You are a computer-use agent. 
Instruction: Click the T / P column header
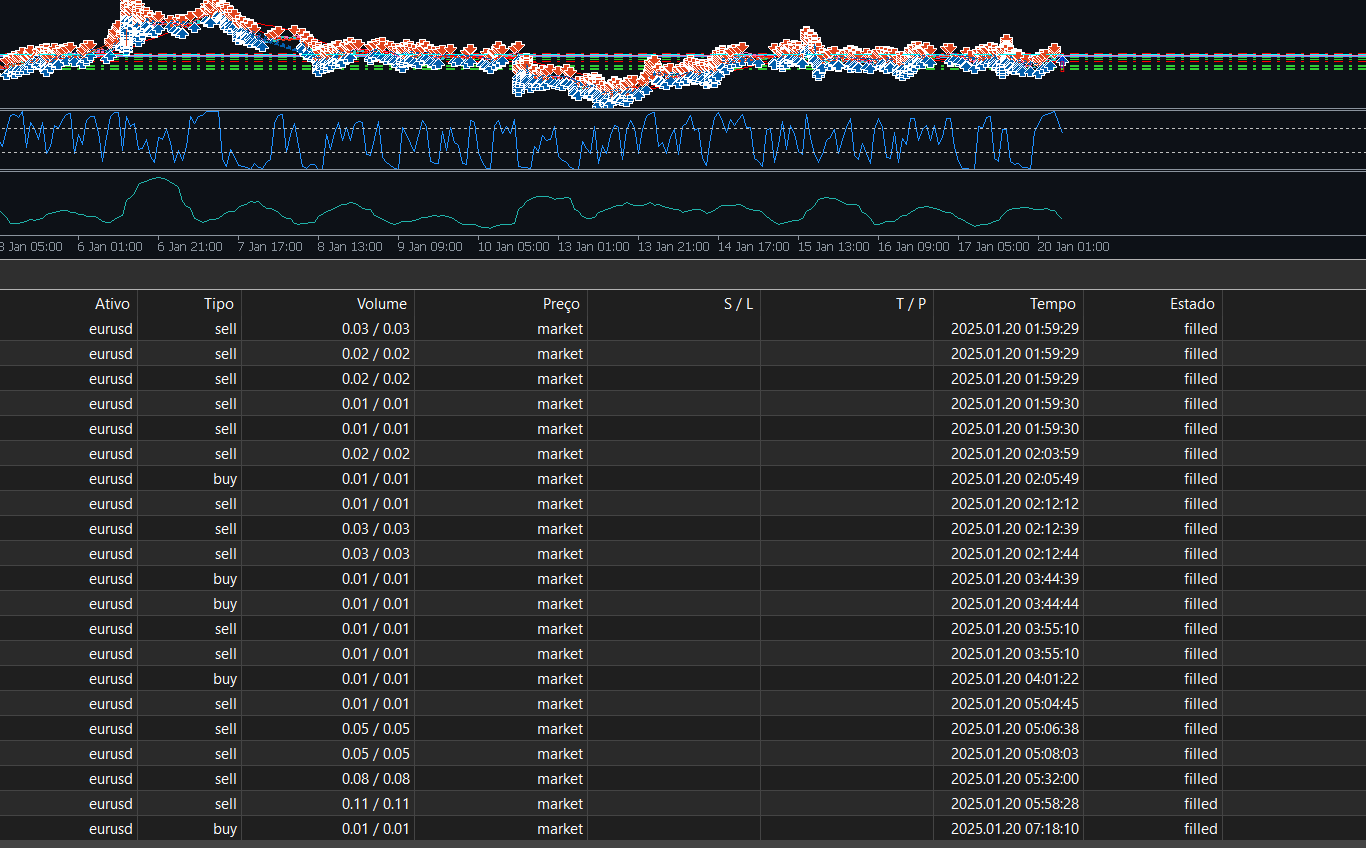coord(847,304)
